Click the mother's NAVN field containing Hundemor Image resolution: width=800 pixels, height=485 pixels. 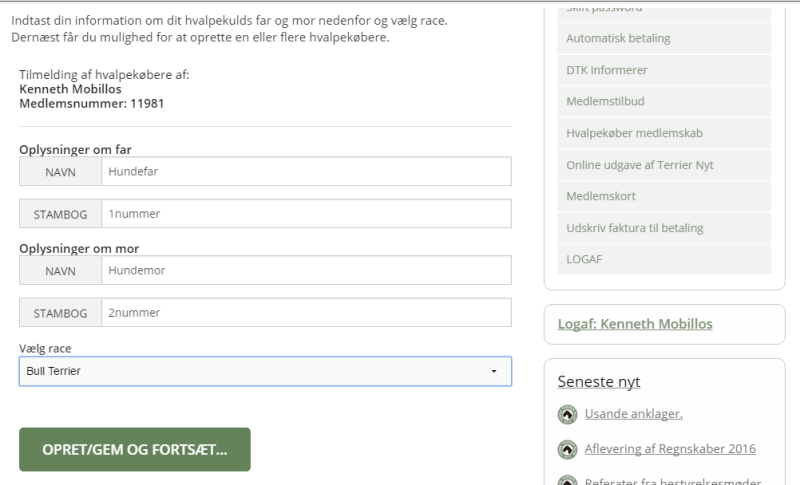pos(306,270)
